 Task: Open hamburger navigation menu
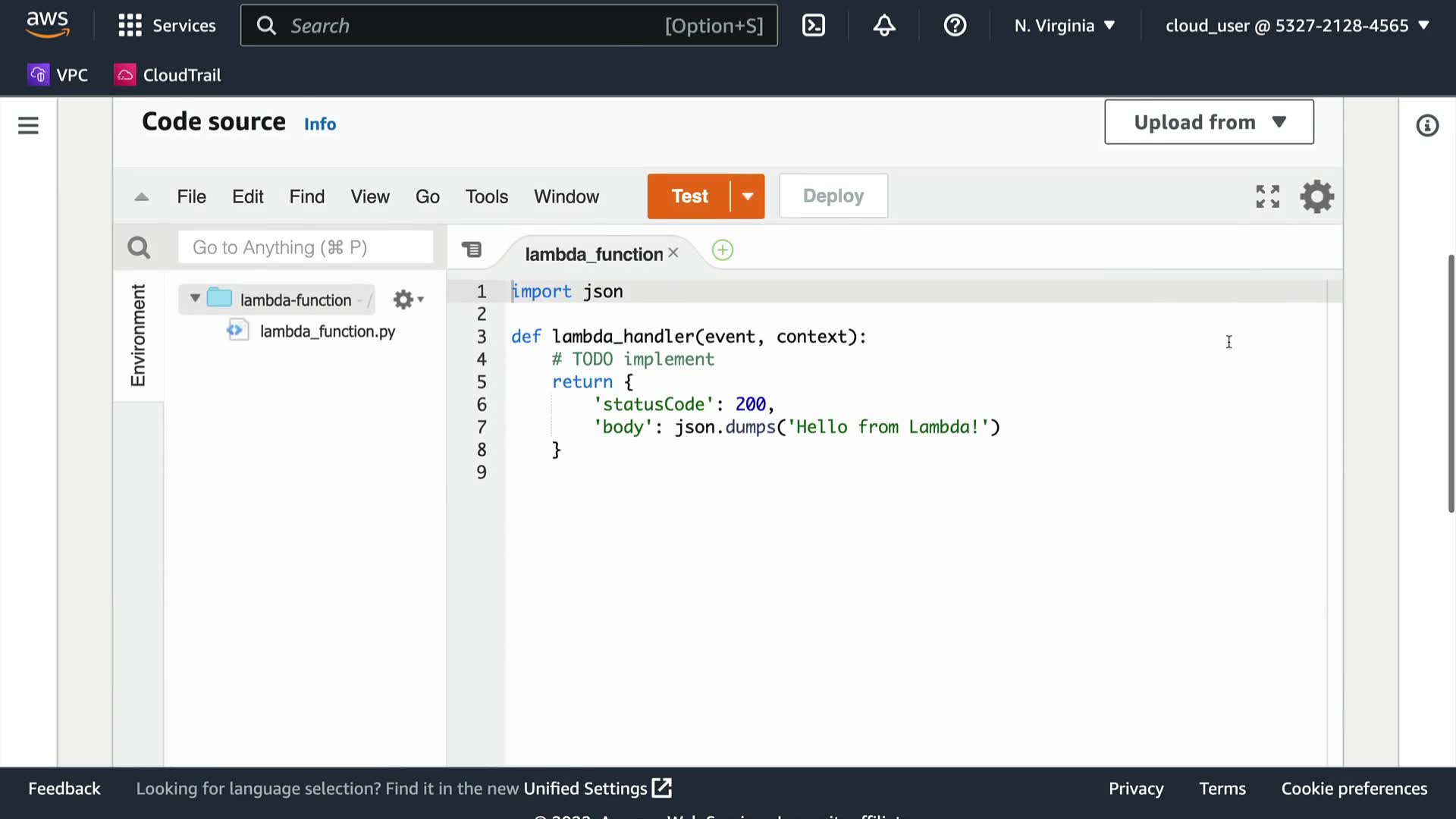28,125
